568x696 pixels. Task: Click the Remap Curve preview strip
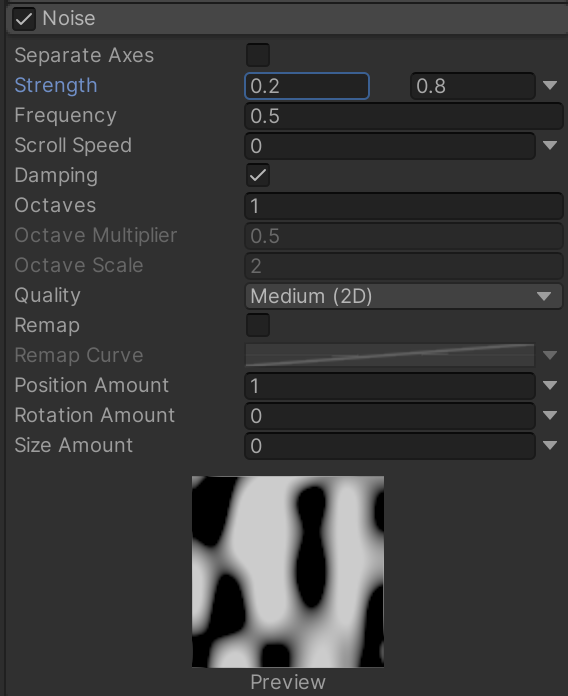[x=390, y=355]
